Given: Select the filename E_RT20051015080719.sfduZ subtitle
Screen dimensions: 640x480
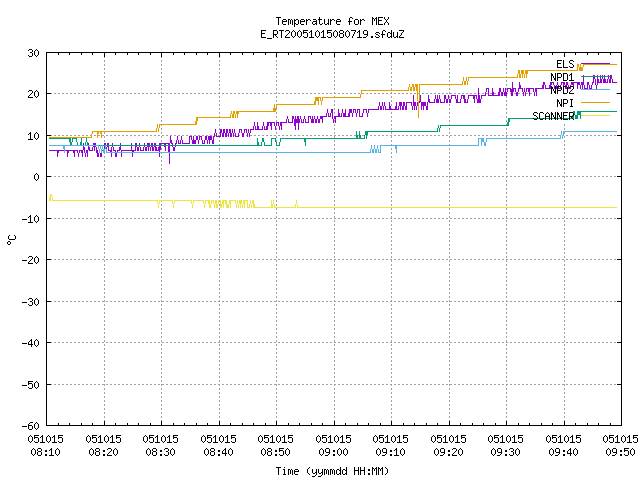Looking at the screenshot, I should coord(332,34).
